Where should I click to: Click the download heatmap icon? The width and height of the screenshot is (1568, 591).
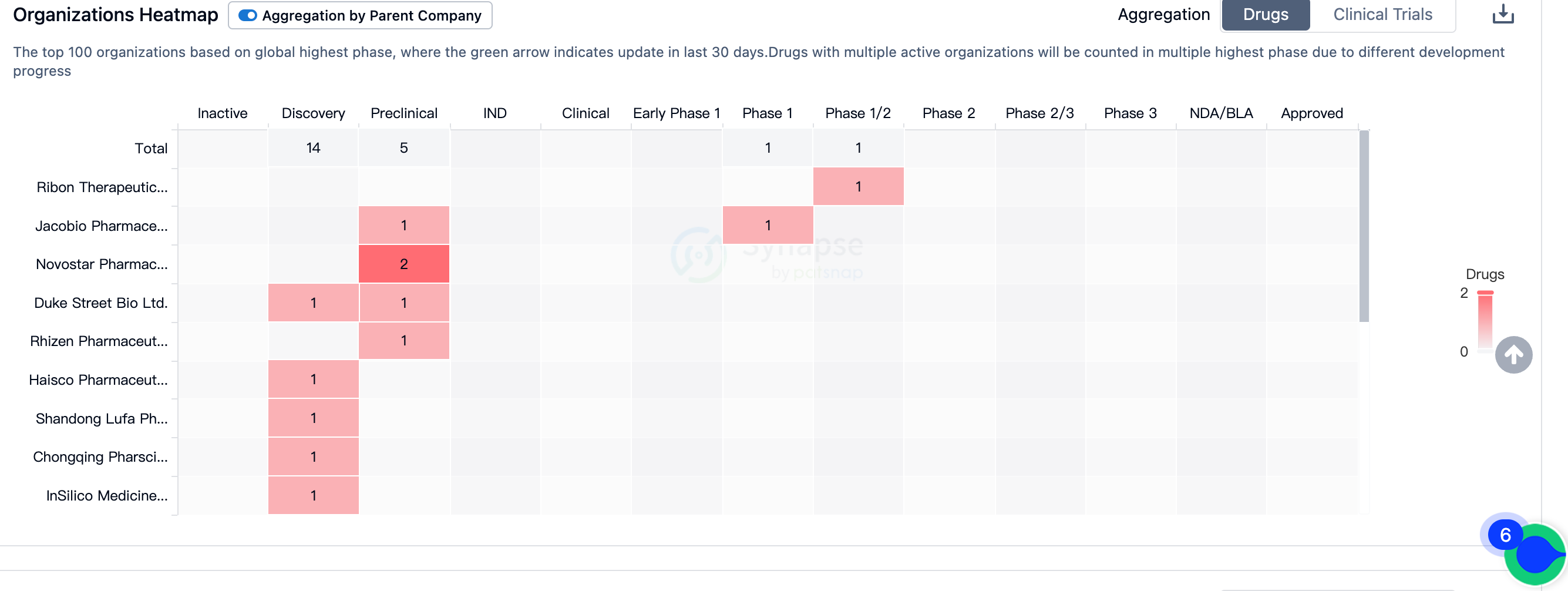tap(1502, 14)
